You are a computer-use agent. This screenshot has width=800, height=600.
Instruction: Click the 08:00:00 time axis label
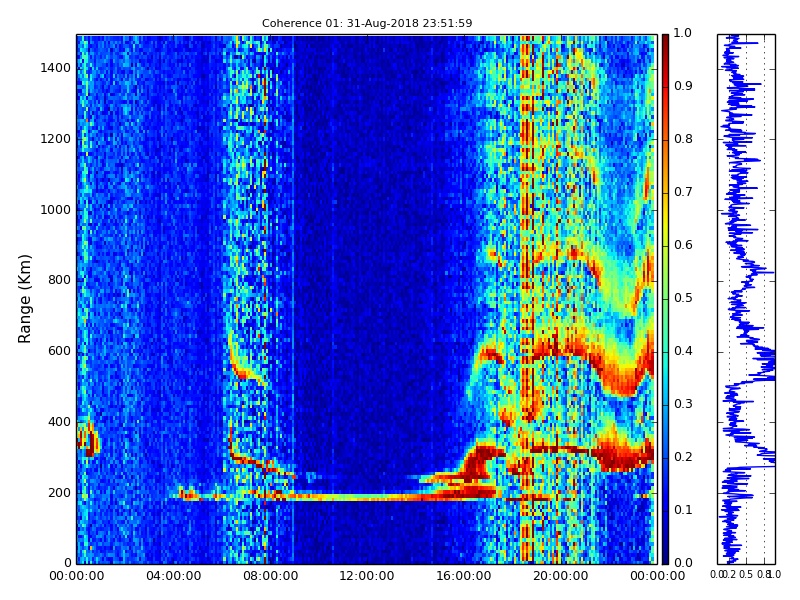pyautogui.click(x=270, y=576)
